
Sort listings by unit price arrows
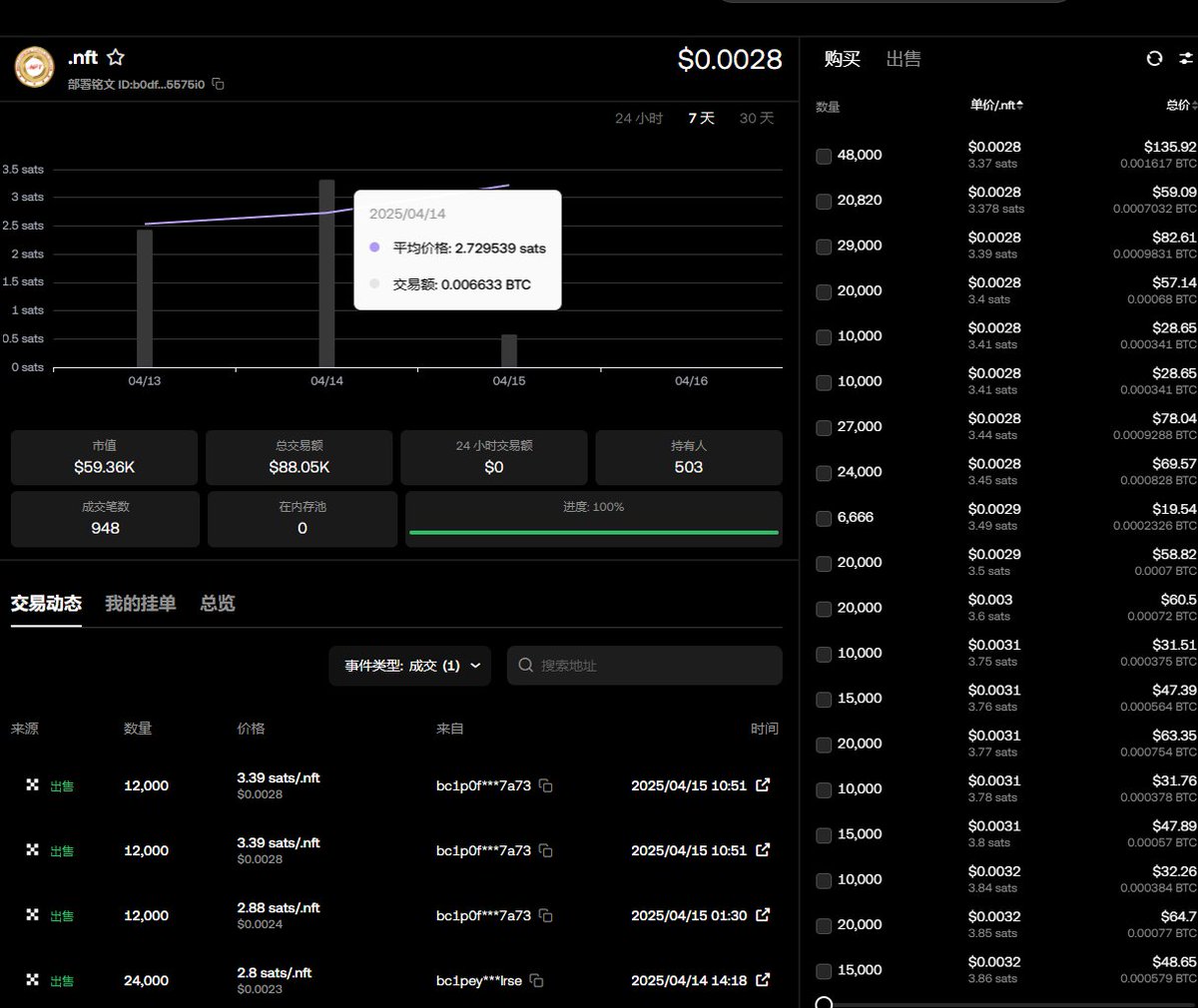pos(1019,105)
